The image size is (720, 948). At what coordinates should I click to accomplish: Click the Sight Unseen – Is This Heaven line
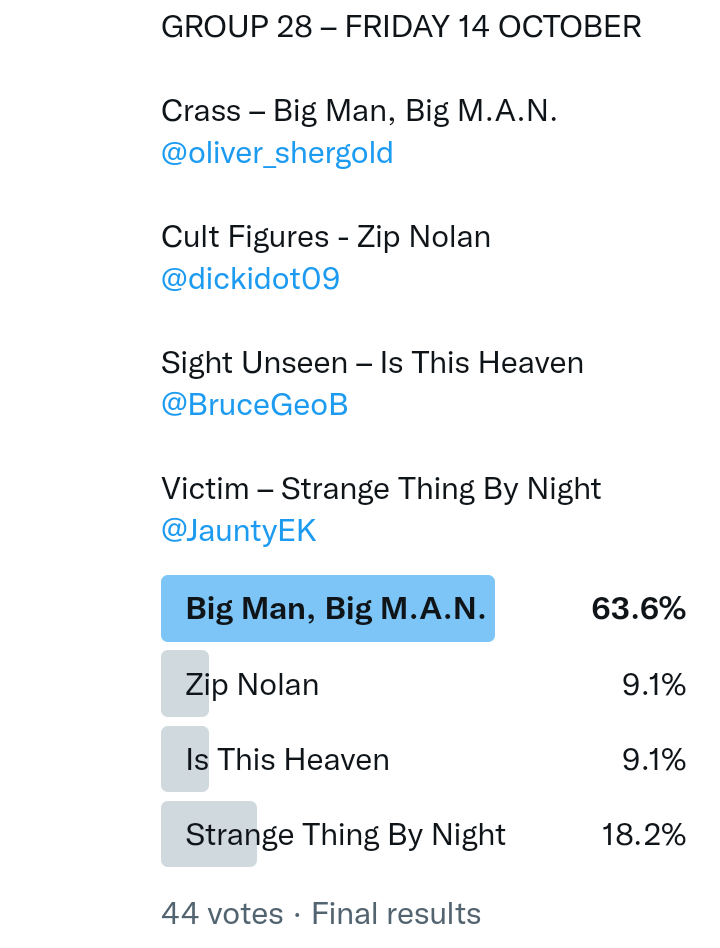pyautogui.click(x=372, y=363)
